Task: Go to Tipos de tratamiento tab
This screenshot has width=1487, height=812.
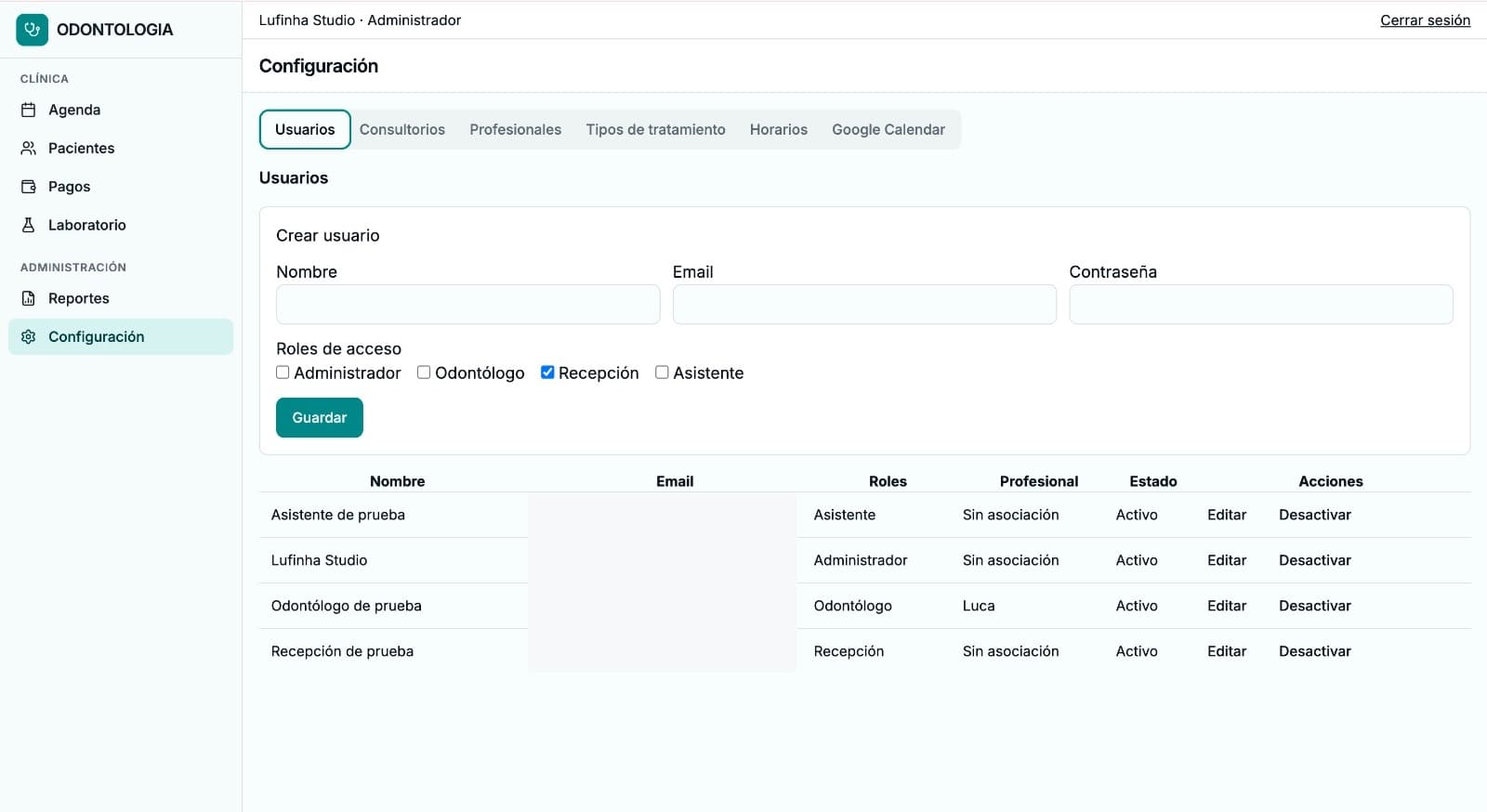Action: coord(655,129)
